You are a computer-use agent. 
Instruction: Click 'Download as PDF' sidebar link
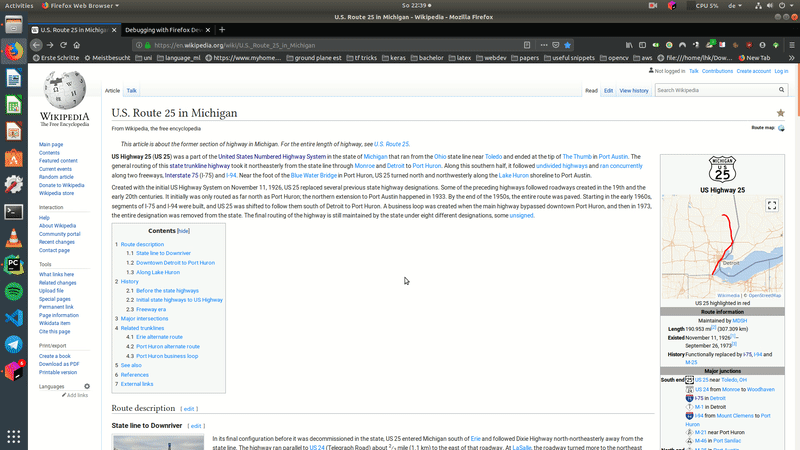(x=59, y=364)
